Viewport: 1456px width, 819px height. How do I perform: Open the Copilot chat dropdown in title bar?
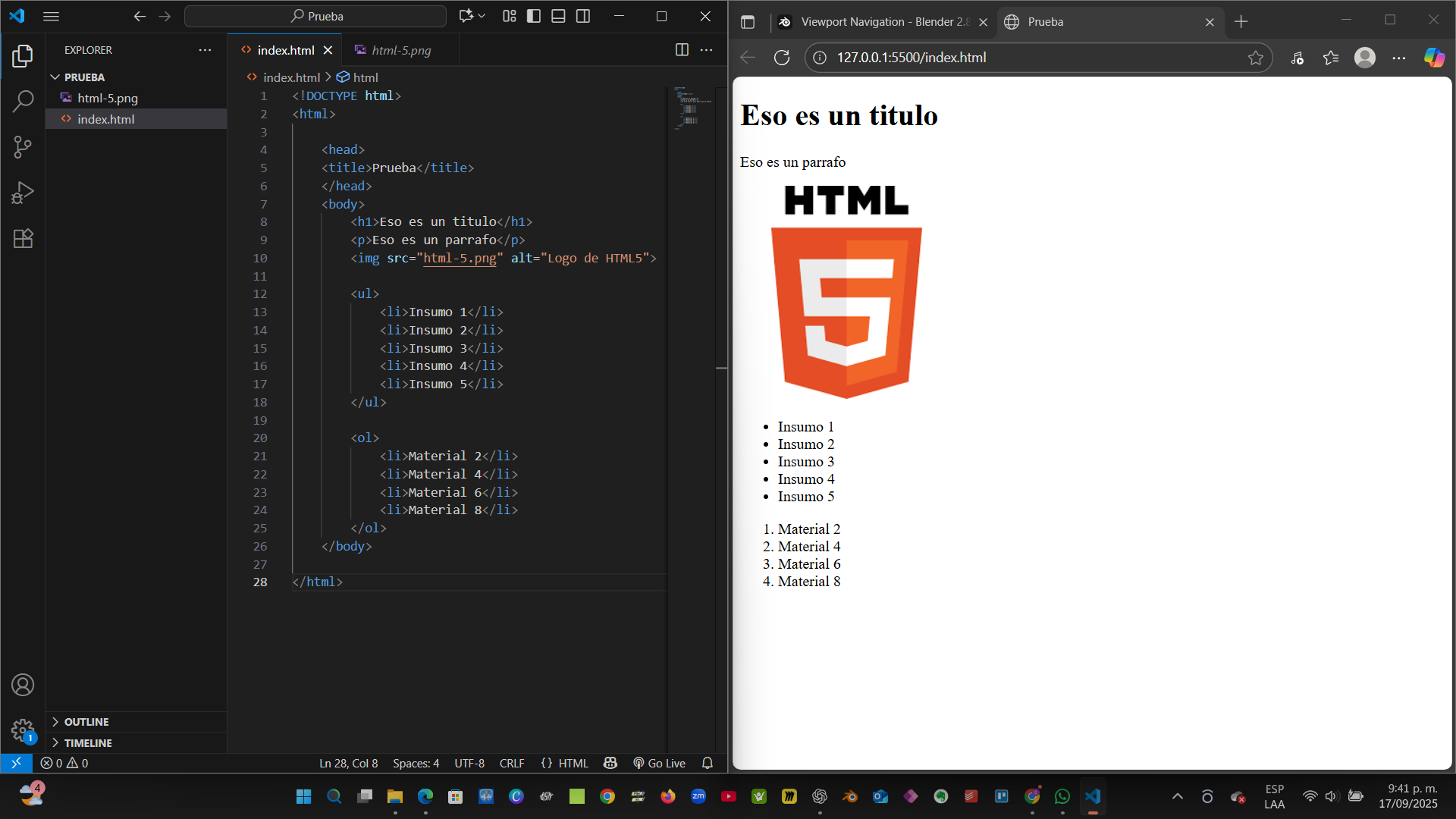pyautogui.click(x=472, y=16)
